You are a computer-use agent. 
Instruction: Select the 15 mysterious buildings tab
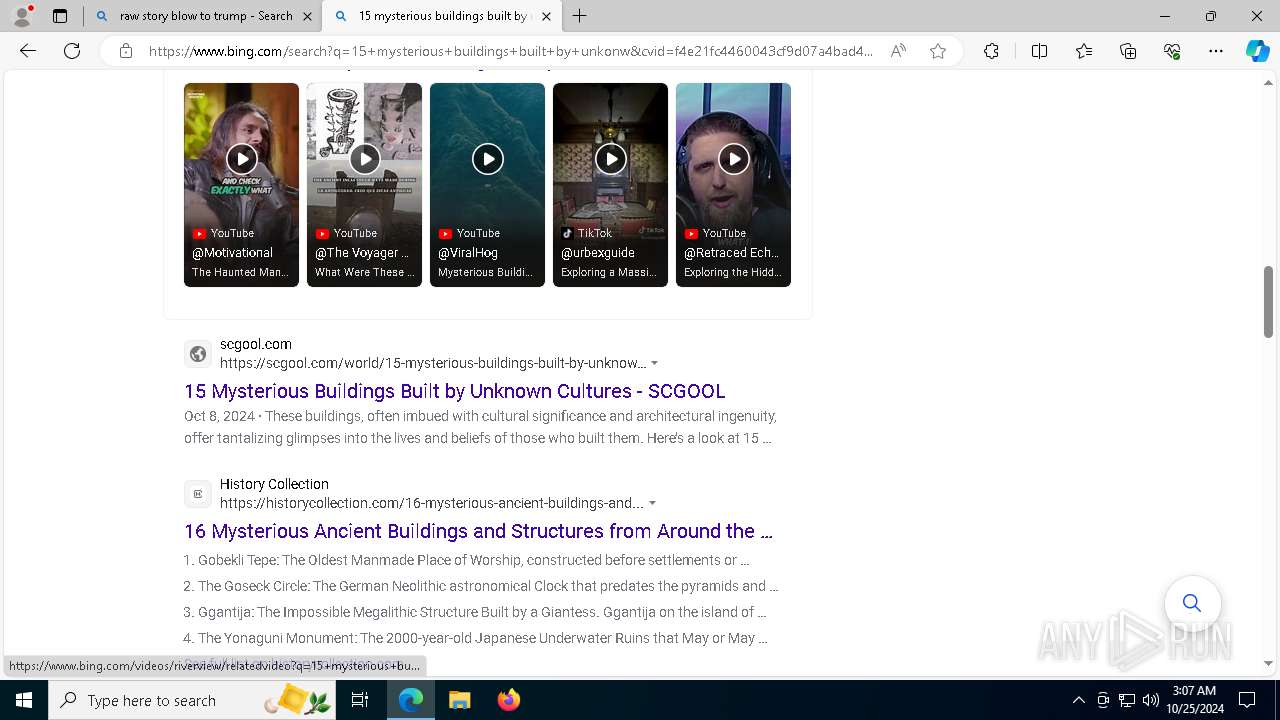point(444,16)
